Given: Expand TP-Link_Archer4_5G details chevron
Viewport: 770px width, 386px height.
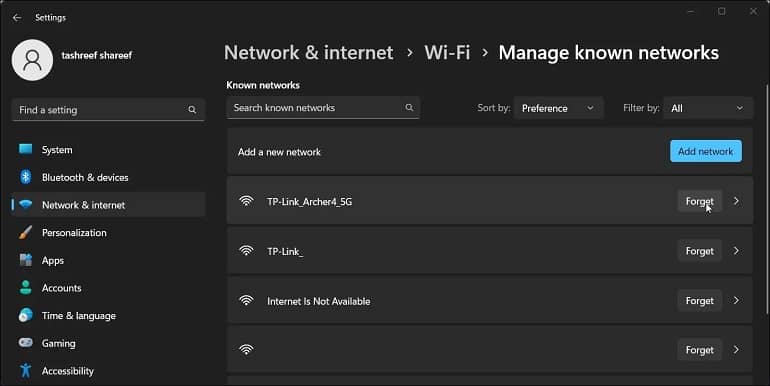Looking at the screenshot, I should pos(736,201).
